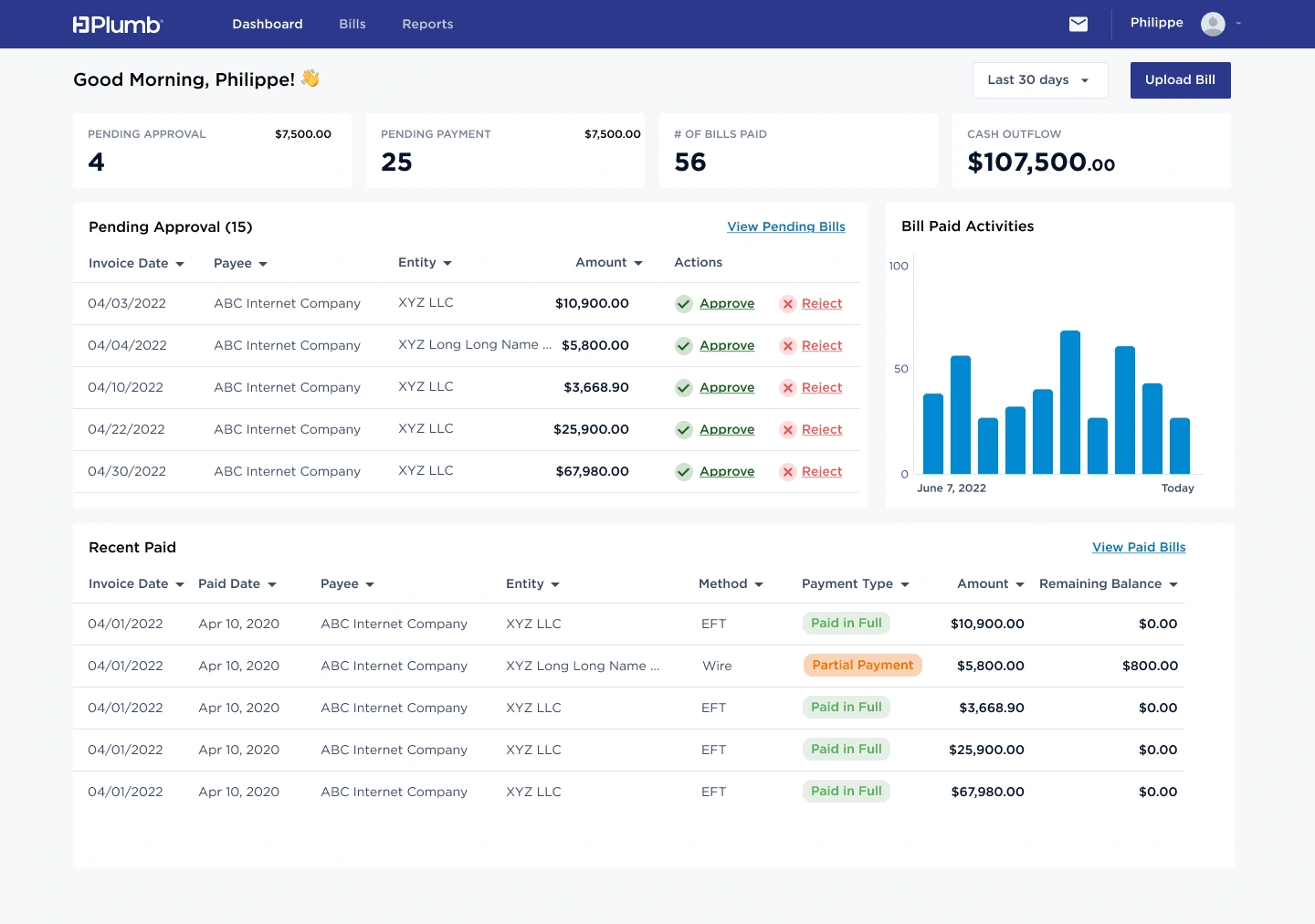Reject the 04/22/2022 invoice
This screenshot has height=924, width=1315.
point(822,430)
